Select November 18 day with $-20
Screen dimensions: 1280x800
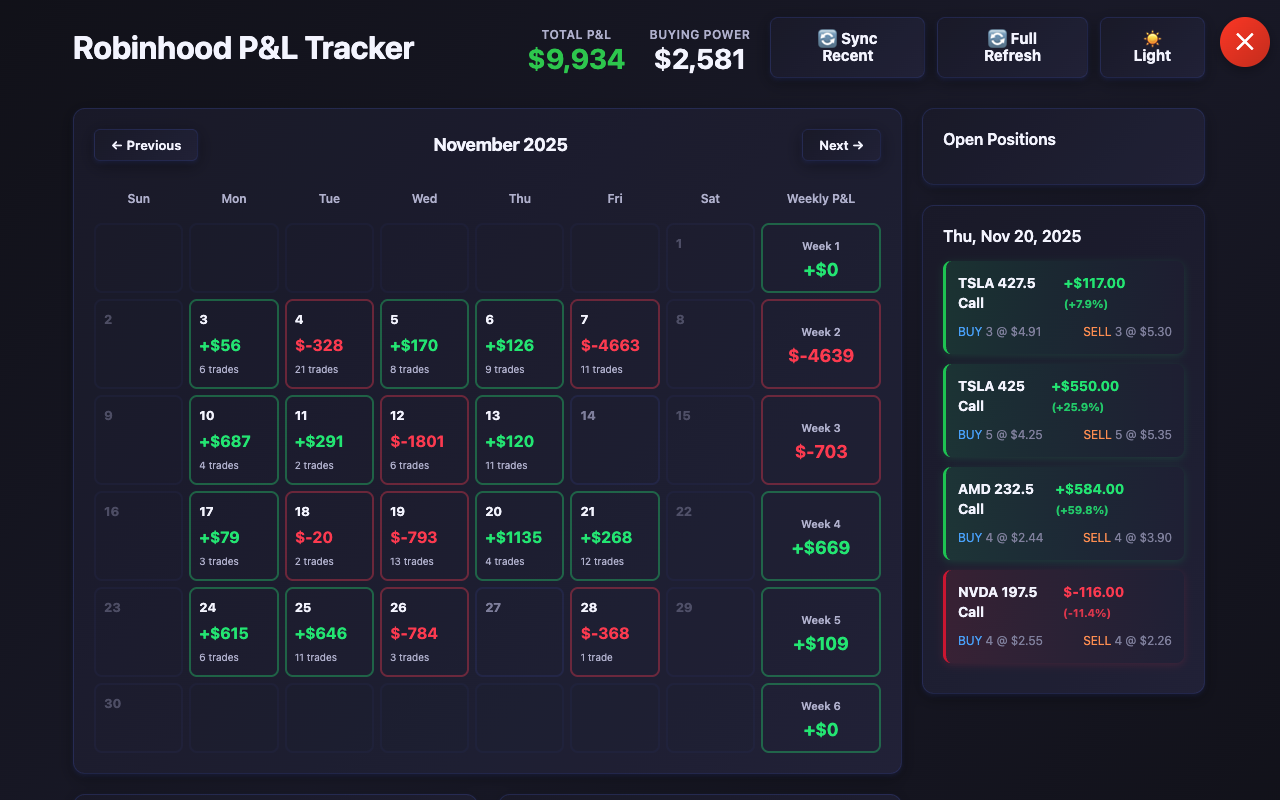pyautogui.click(x=329, y=536)
